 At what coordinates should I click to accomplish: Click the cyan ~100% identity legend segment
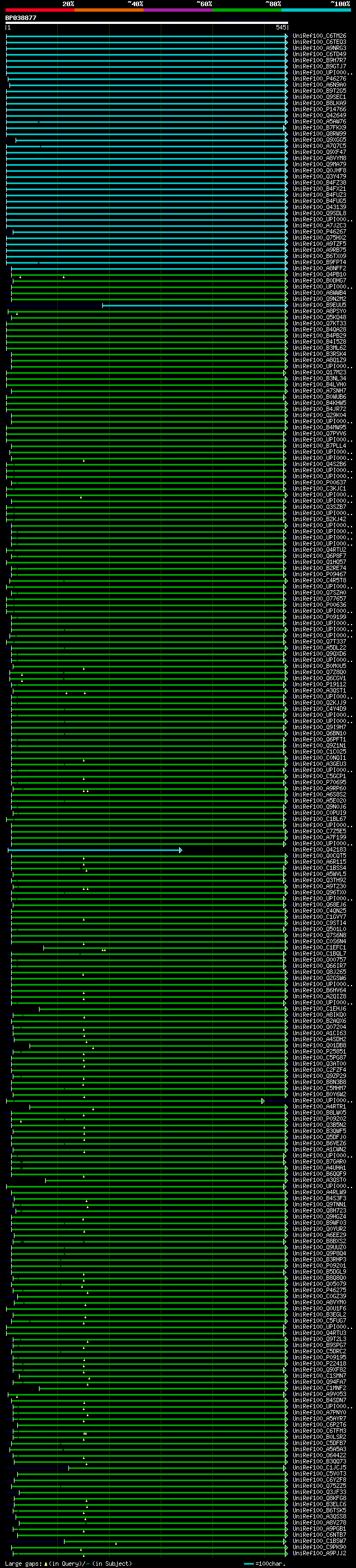(317, 10)
